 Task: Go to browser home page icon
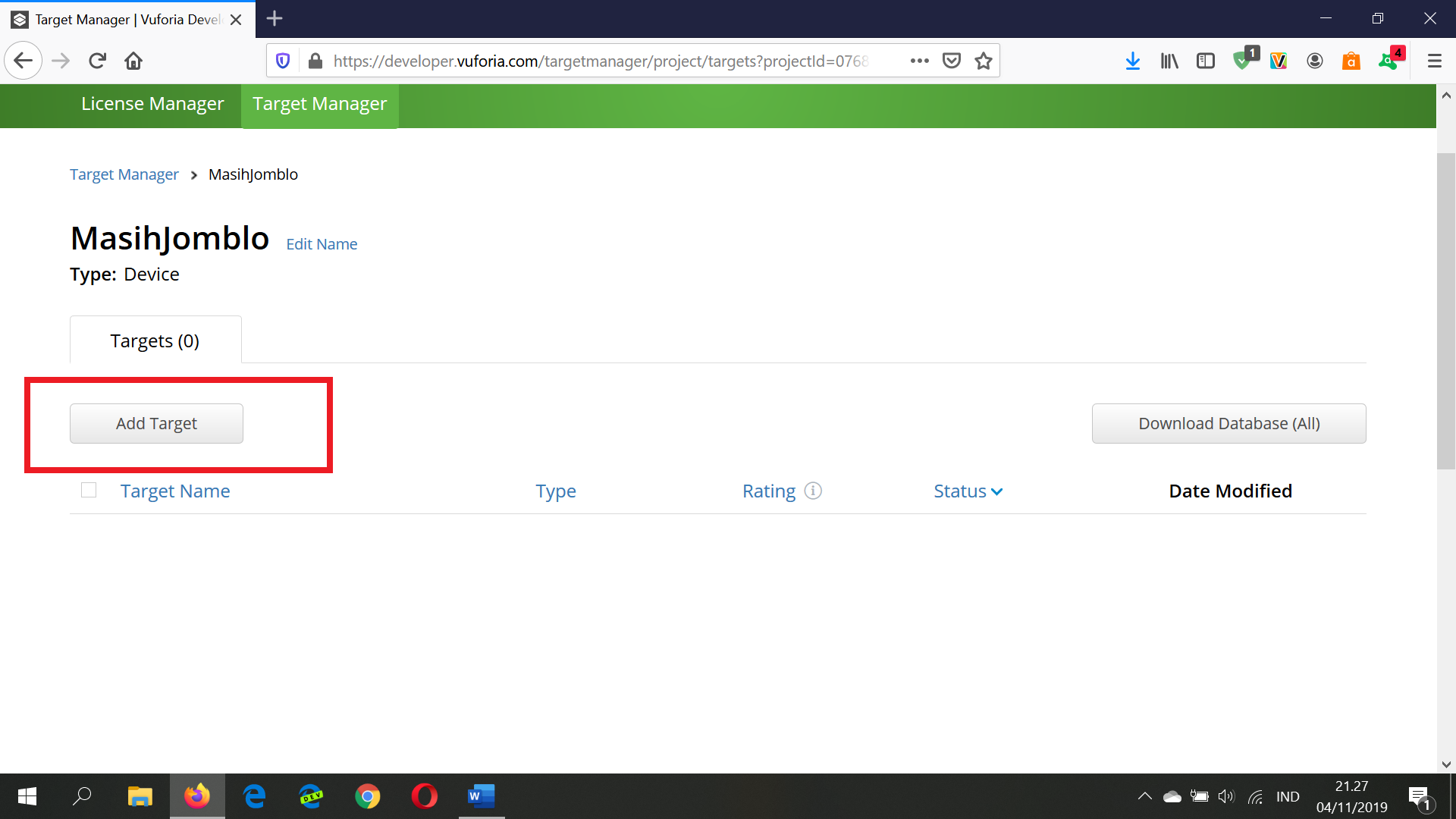133,61
